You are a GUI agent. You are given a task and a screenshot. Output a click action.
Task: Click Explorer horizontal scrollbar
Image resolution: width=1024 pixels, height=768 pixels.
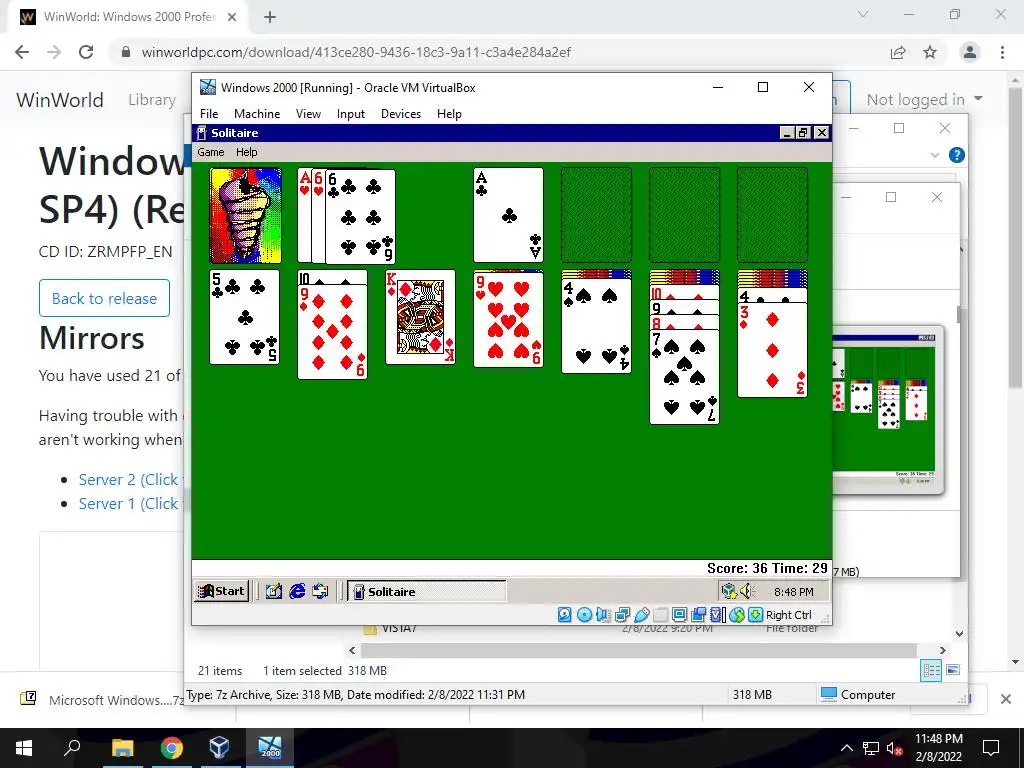pyautogui.click(x=639, y=650)
